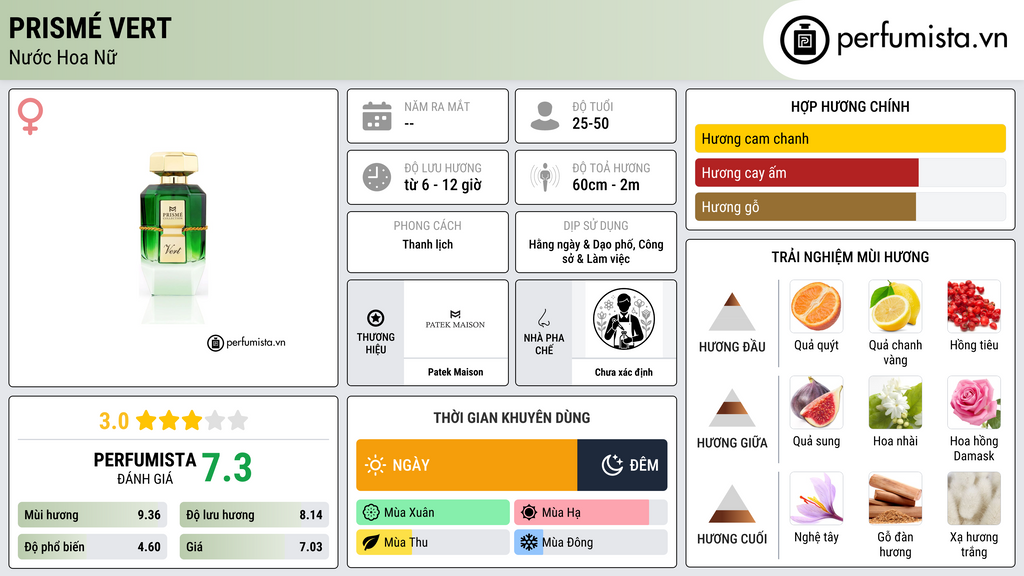Click the Patek Maison brand logo
Image resolution: width=1024 pixels, height=576 pixels.
[455, 319]
